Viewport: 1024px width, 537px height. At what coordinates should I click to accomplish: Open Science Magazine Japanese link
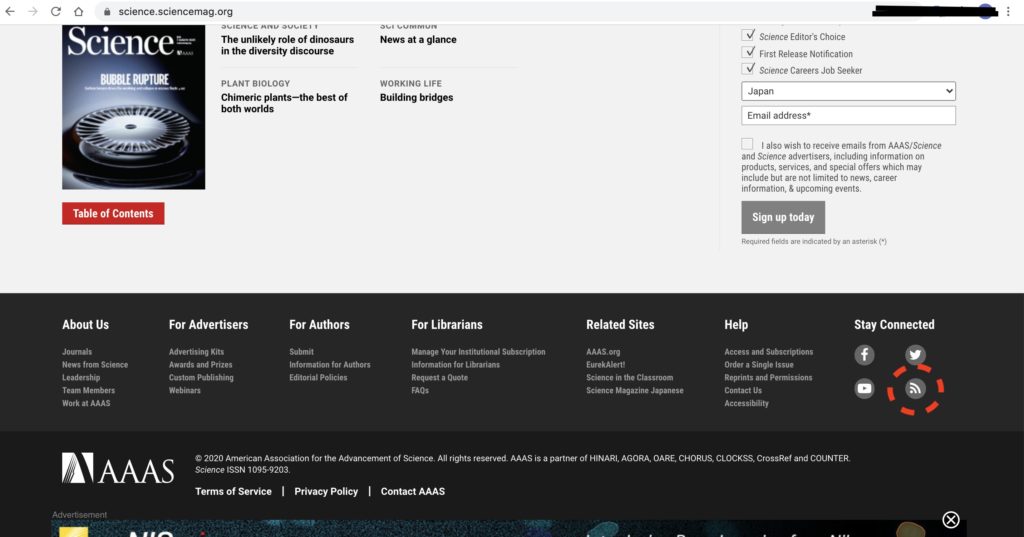pyautogui.click(x=635, y=391)
